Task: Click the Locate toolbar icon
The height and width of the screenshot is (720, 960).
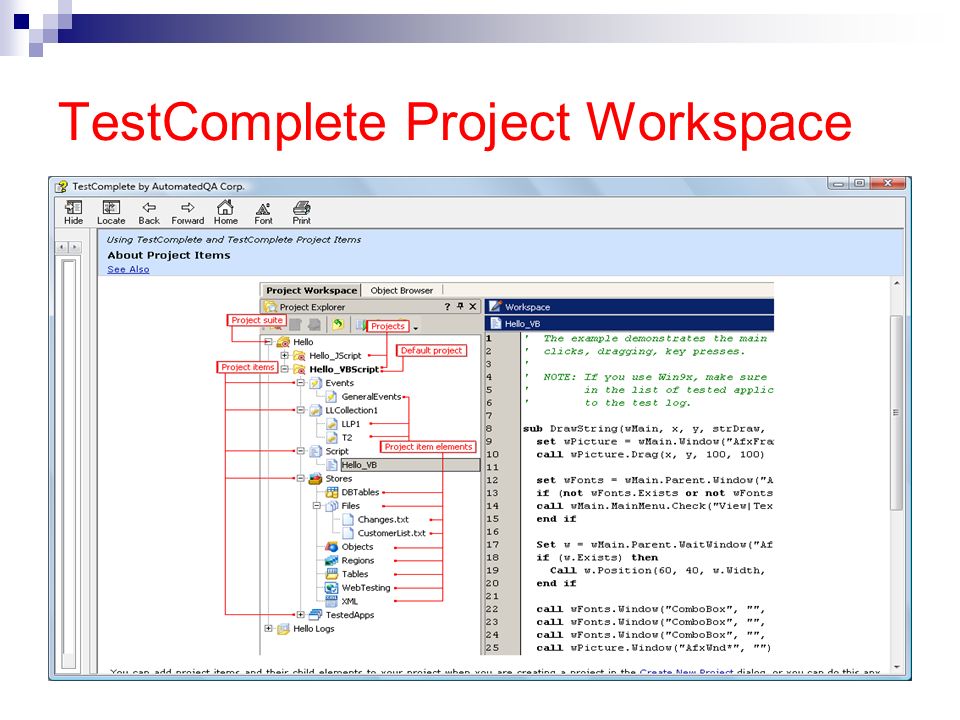Action: [x=111, y=208]
